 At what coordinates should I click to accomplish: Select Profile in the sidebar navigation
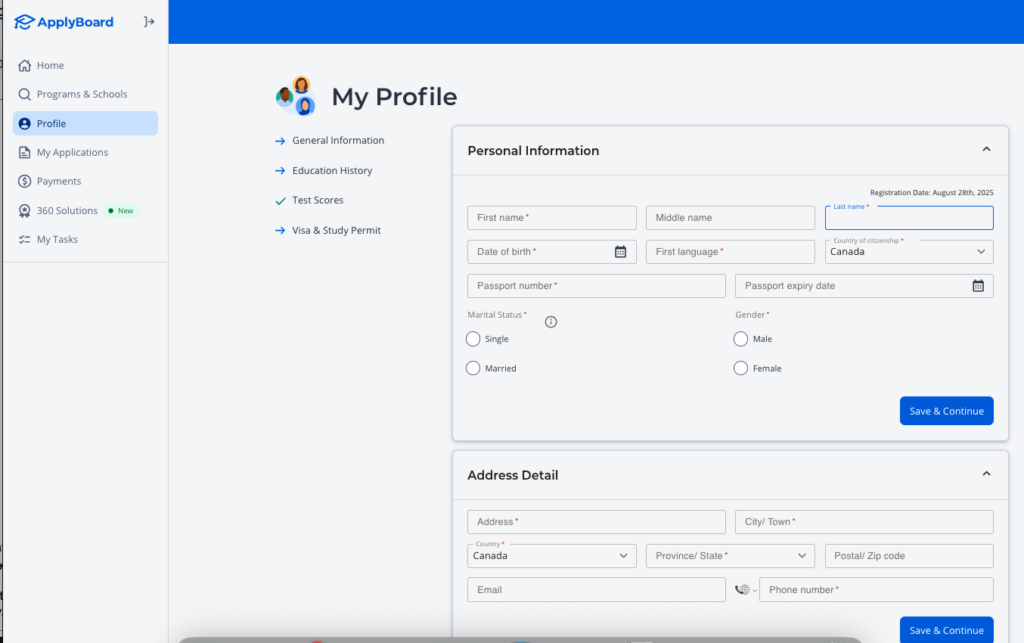click(x=45, y=123)
